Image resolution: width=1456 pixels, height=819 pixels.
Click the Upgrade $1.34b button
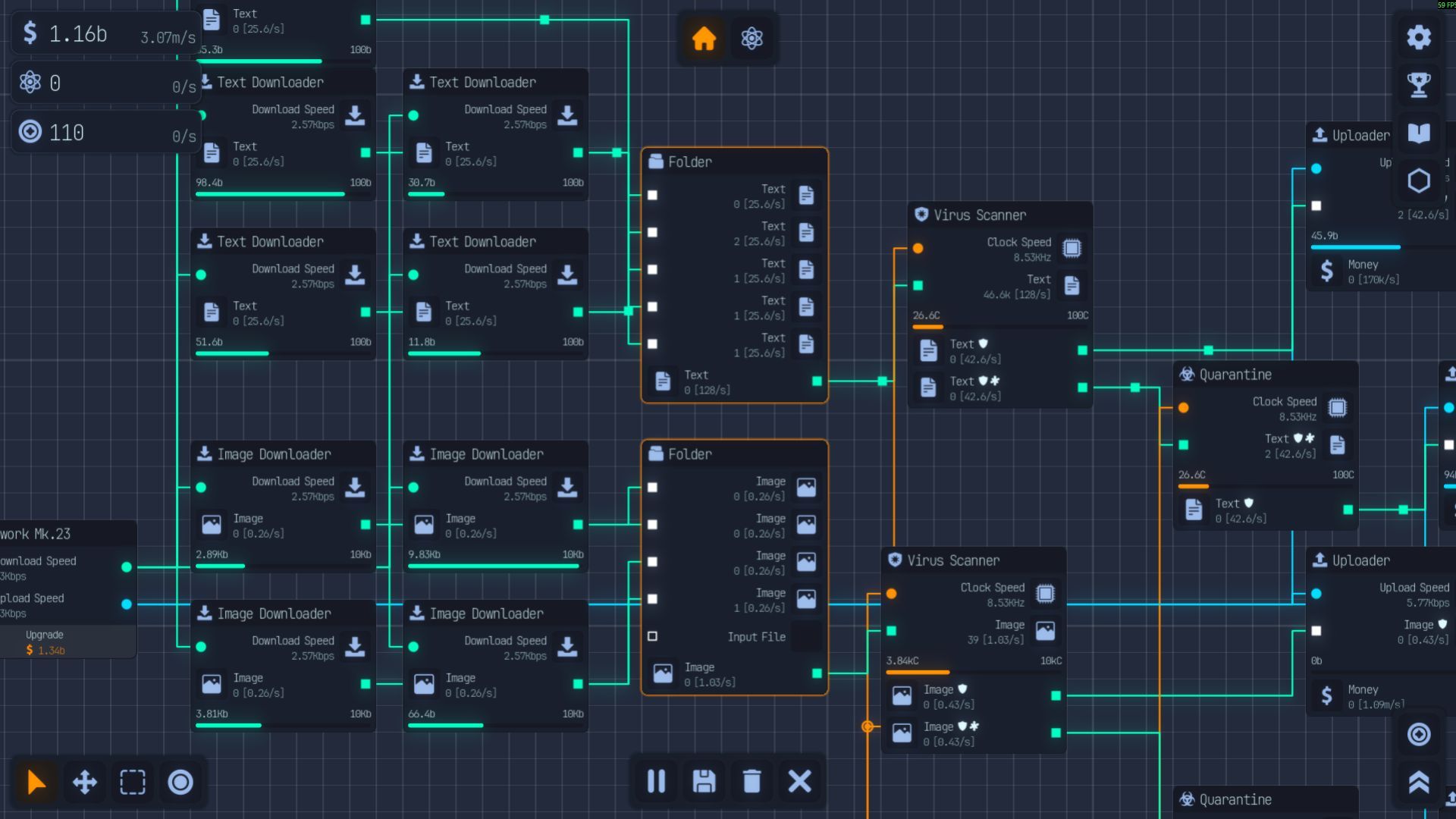pos(45,642)
